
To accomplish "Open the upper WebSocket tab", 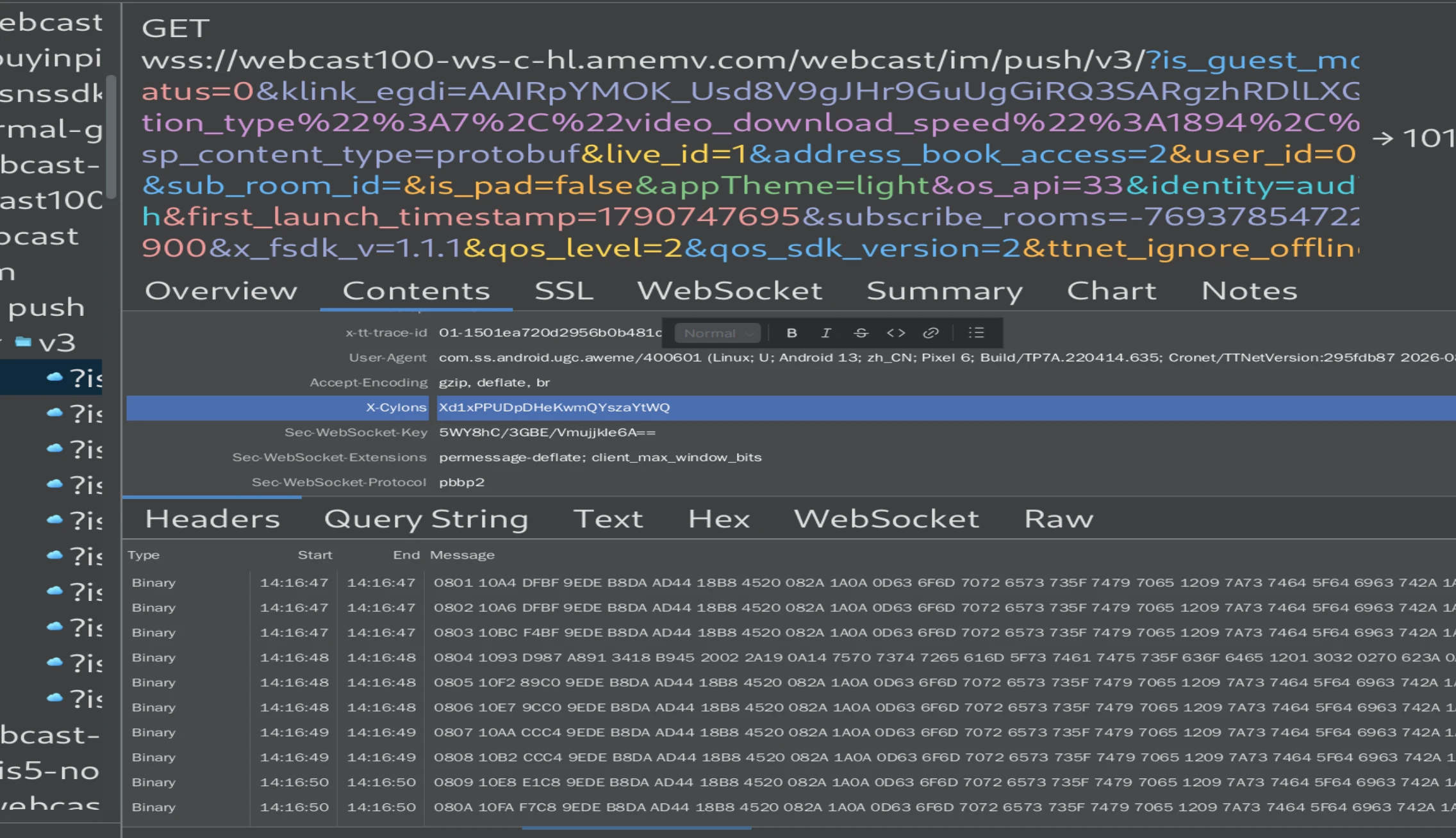I will point(730,291).
